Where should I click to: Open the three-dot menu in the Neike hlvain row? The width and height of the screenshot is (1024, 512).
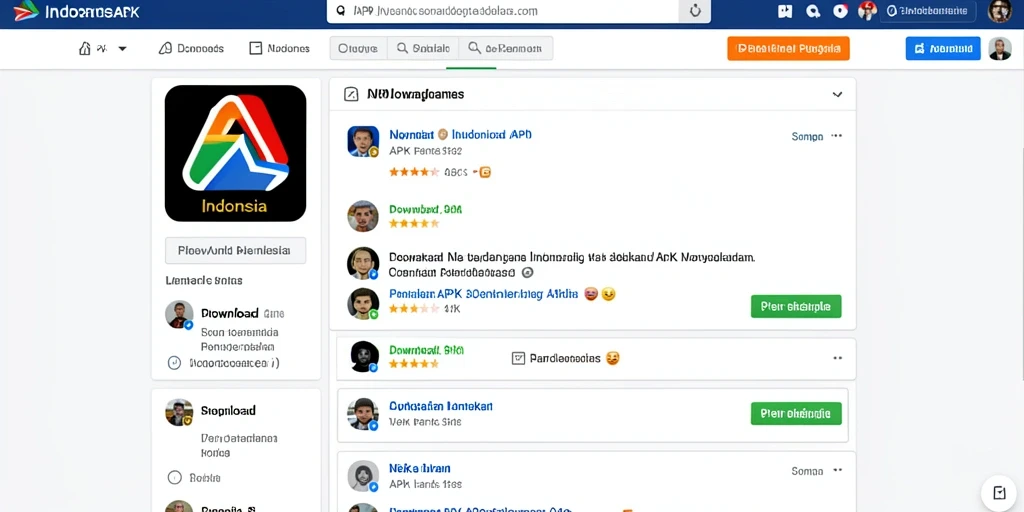tap(837, 470)
